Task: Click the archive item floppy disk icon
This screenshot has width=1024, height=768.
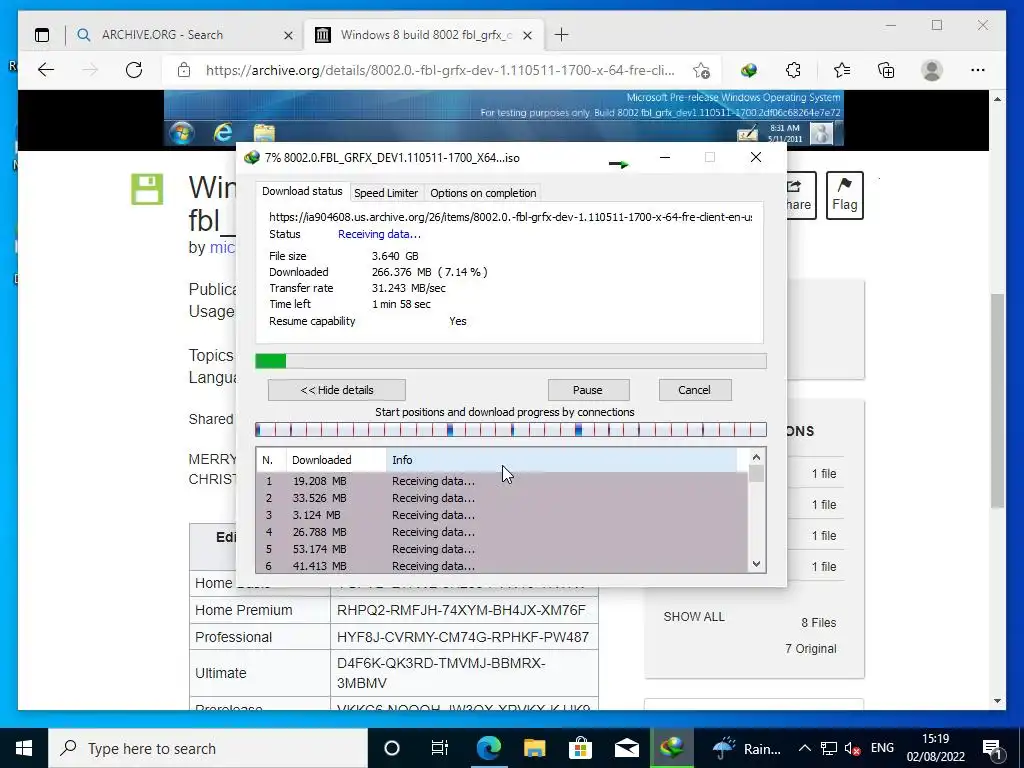Action: point(147,189)
